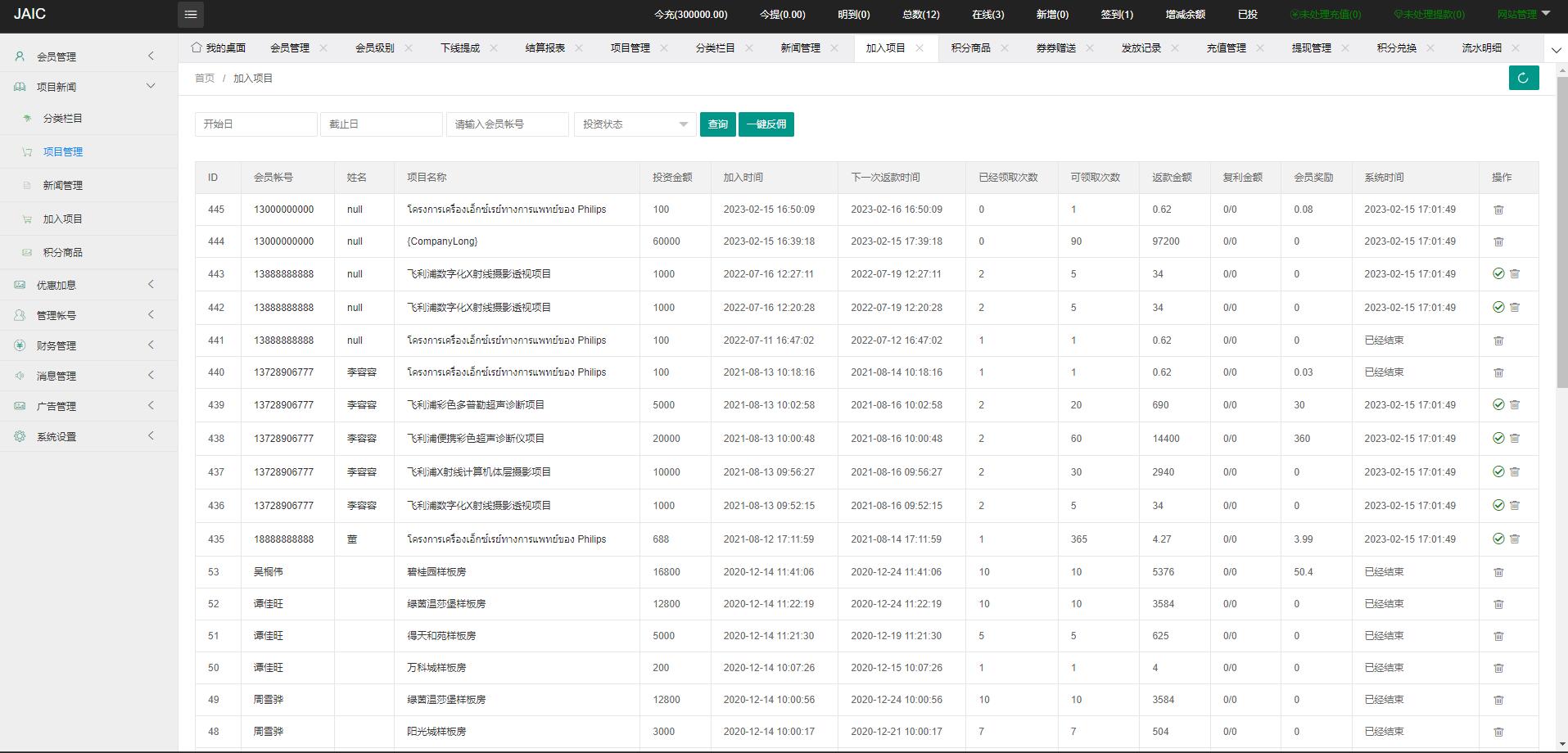
Task: Click the 请输入会员帐号 input field
Action: [x=507, y=124]
